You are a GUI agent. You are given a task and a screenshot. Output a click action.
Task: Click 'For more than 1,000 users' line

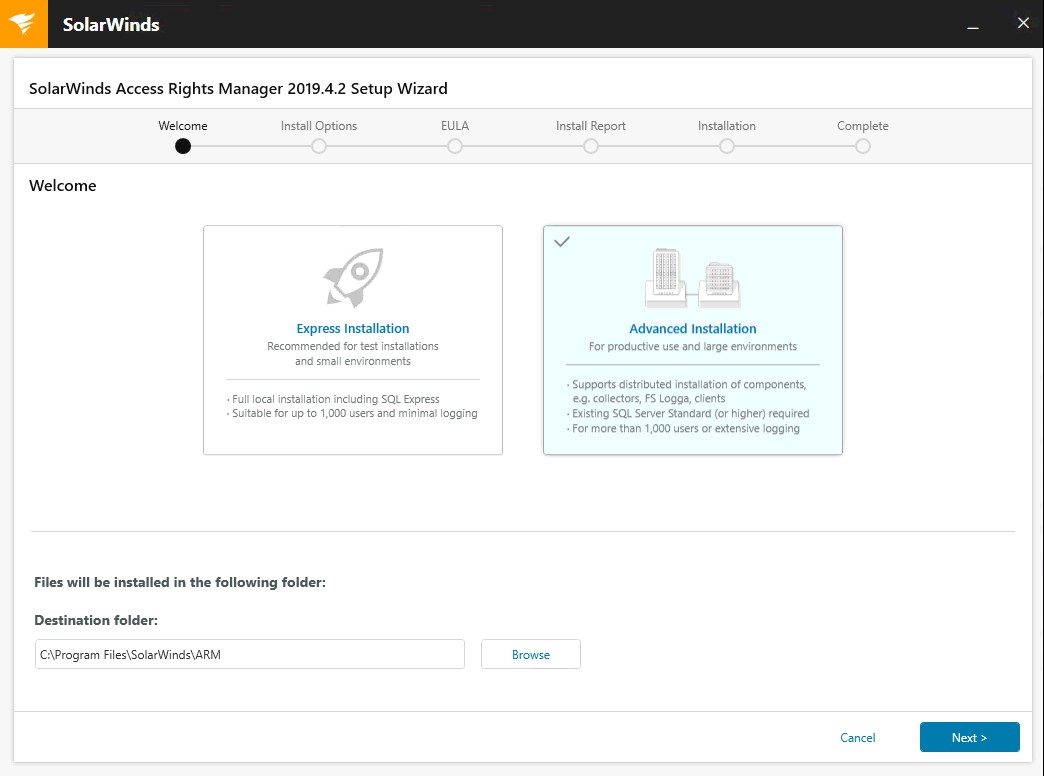[686, 428]
